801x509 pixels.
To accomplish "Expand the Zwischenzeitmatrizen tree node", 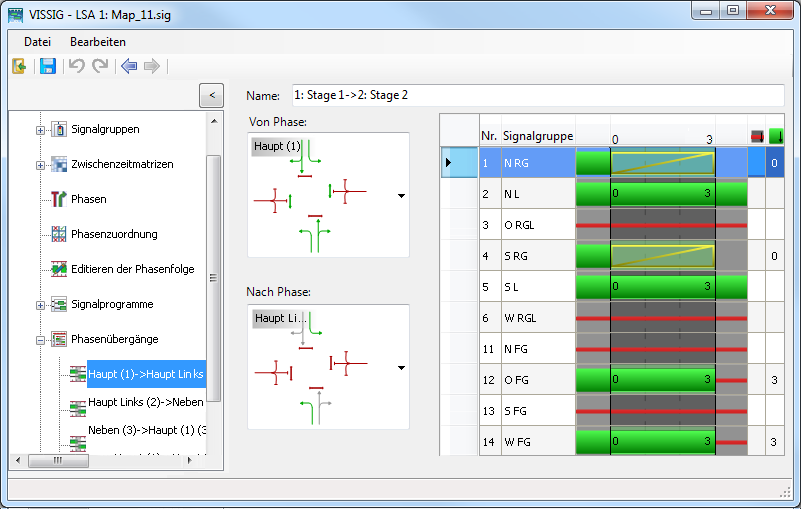I will pos(41,165).
